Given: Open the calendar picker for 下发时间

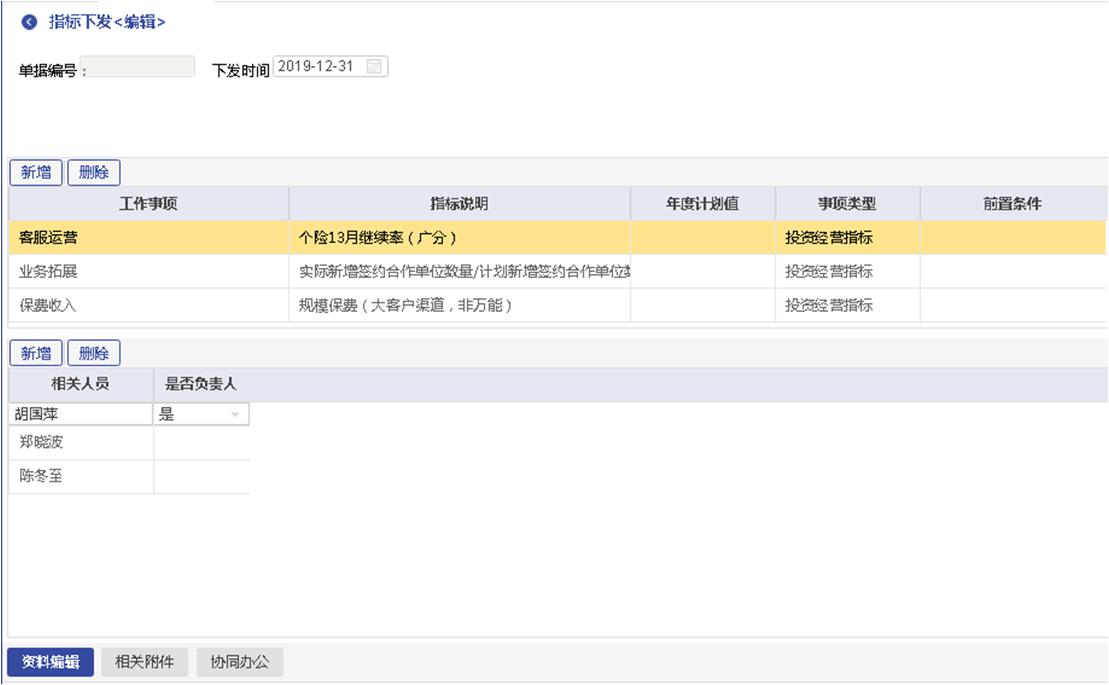Looking at the screenshot, I should click(374, 67).
